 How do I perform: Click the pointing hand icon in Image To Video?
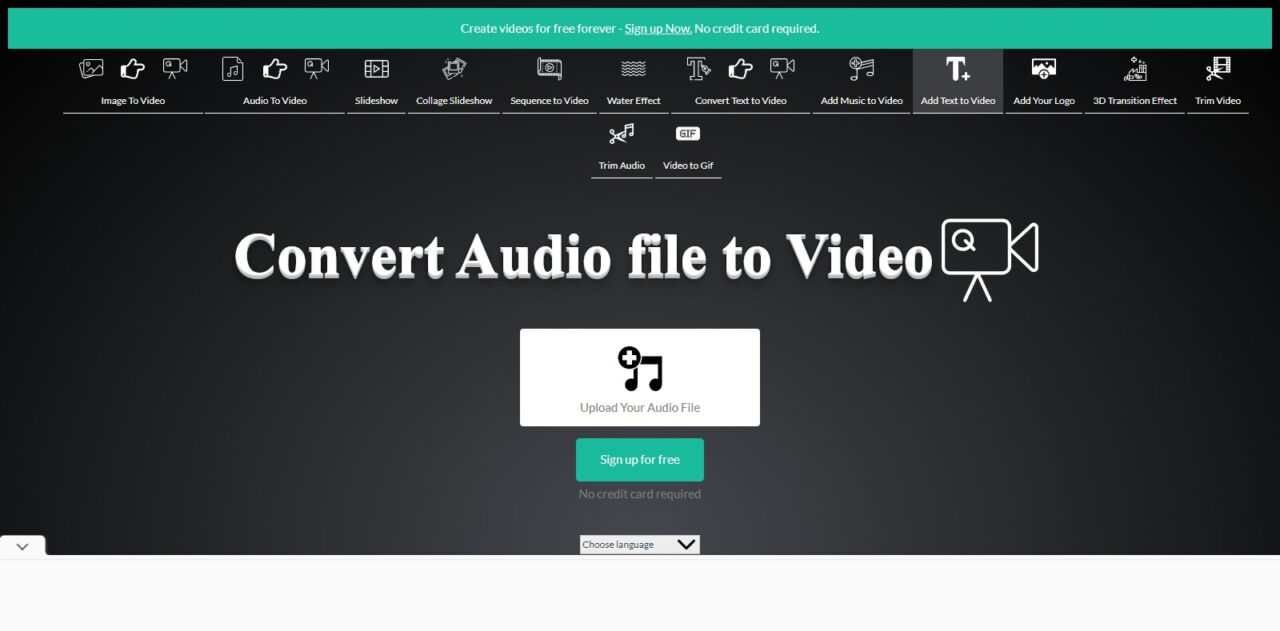click(x=132, y=69)
